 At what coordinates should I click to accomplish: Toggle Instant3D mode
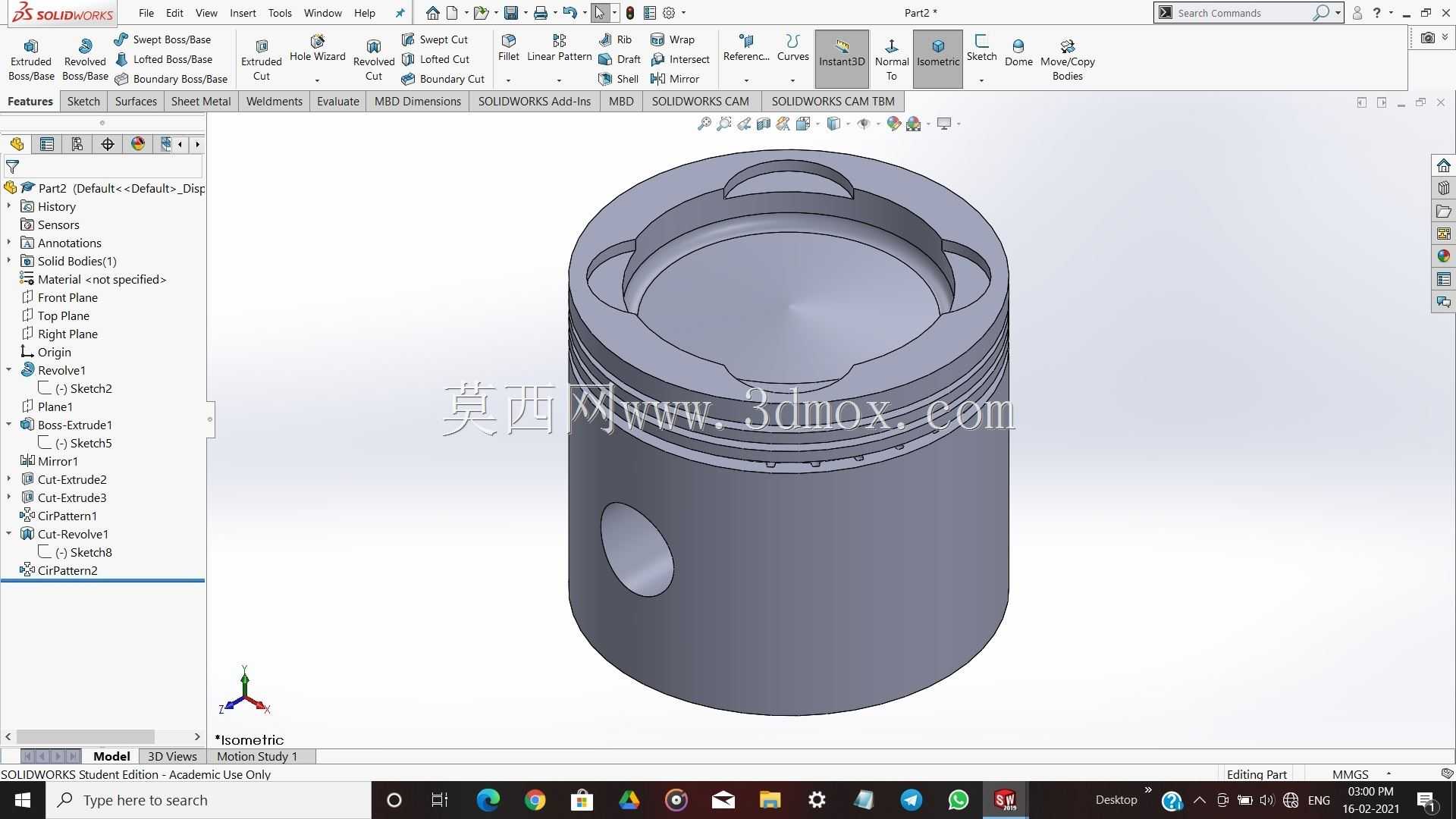(x=842, y=59)
